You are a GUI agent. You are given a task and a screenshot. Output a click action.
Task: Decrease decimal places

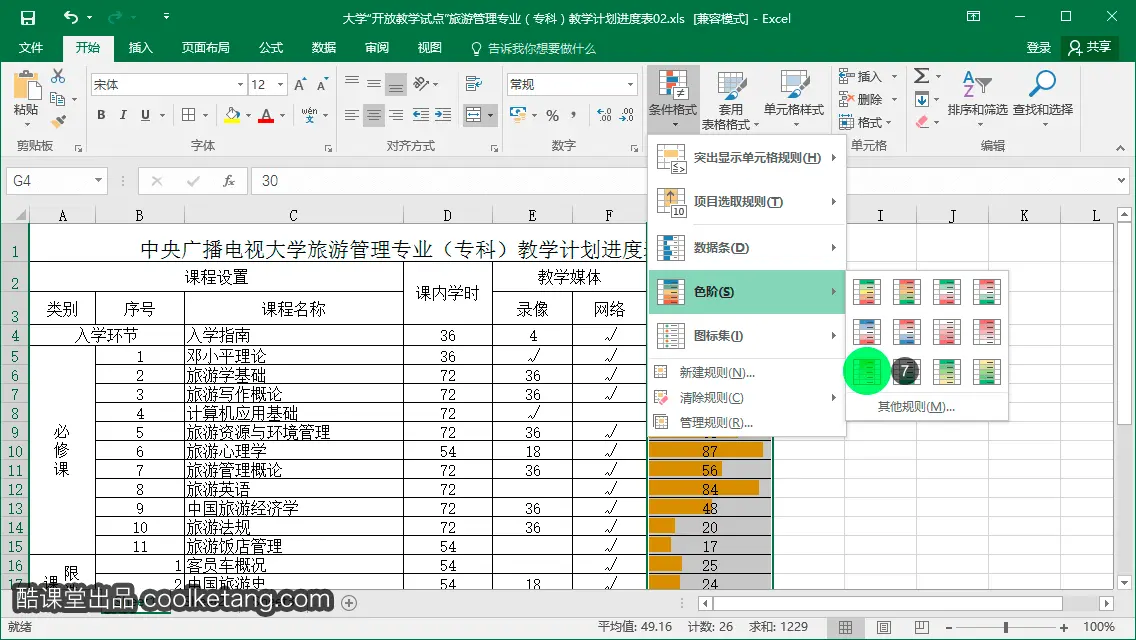click(627, 115)
